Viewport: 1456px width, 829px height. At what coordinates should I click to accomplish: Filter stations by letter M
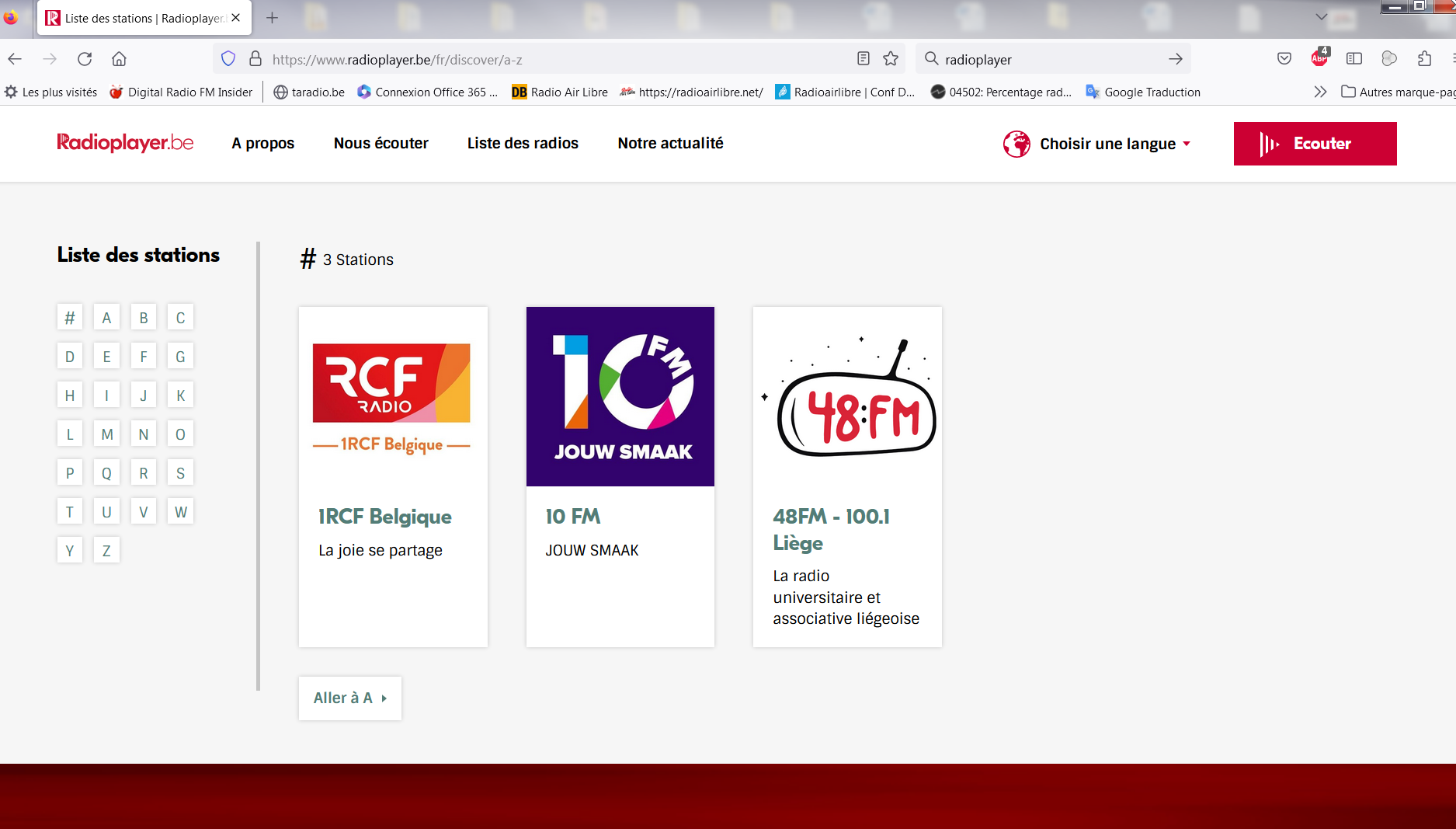click(x=106, y=434)
